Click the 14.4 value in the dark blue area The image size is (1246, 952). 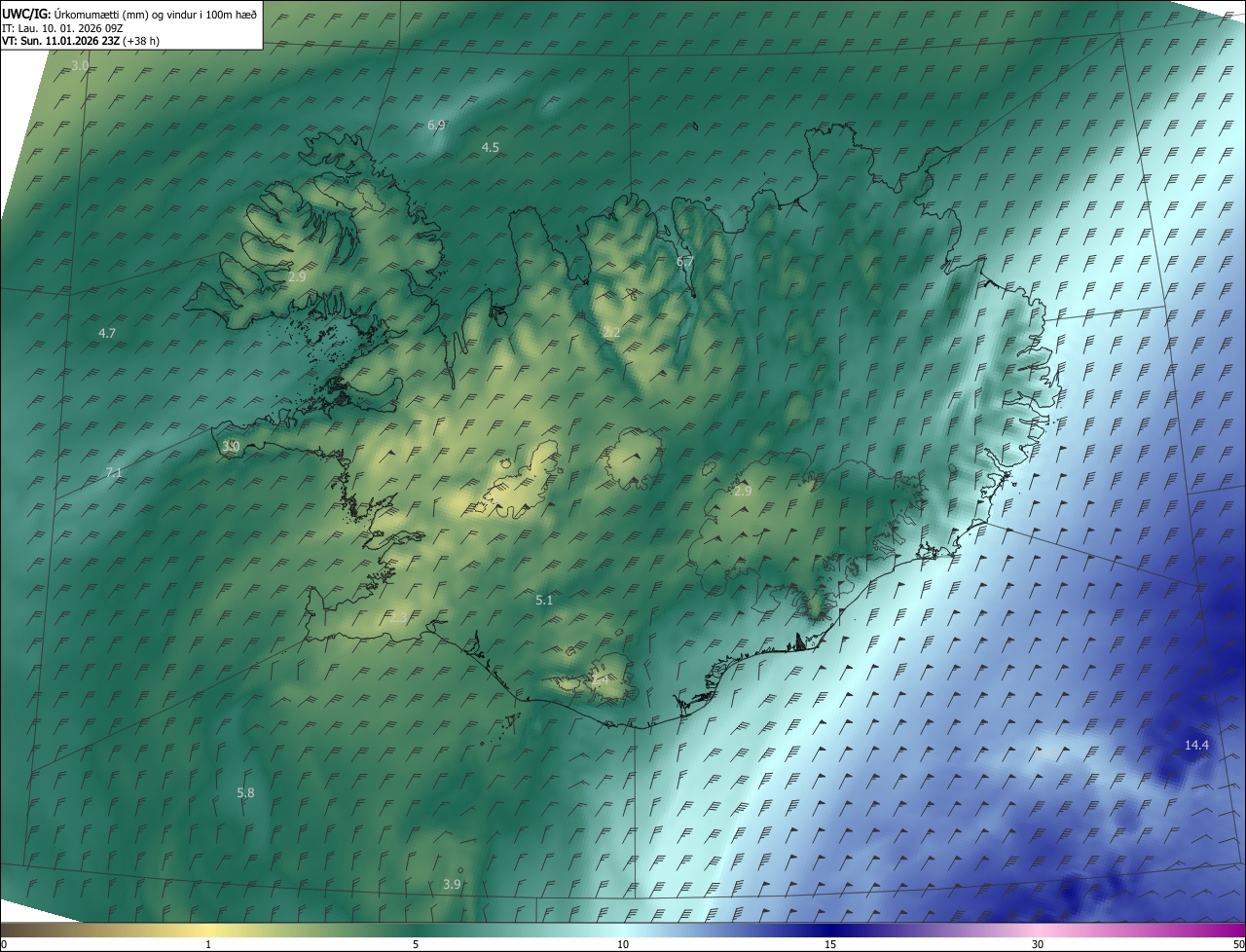[x=1196, y=745]
